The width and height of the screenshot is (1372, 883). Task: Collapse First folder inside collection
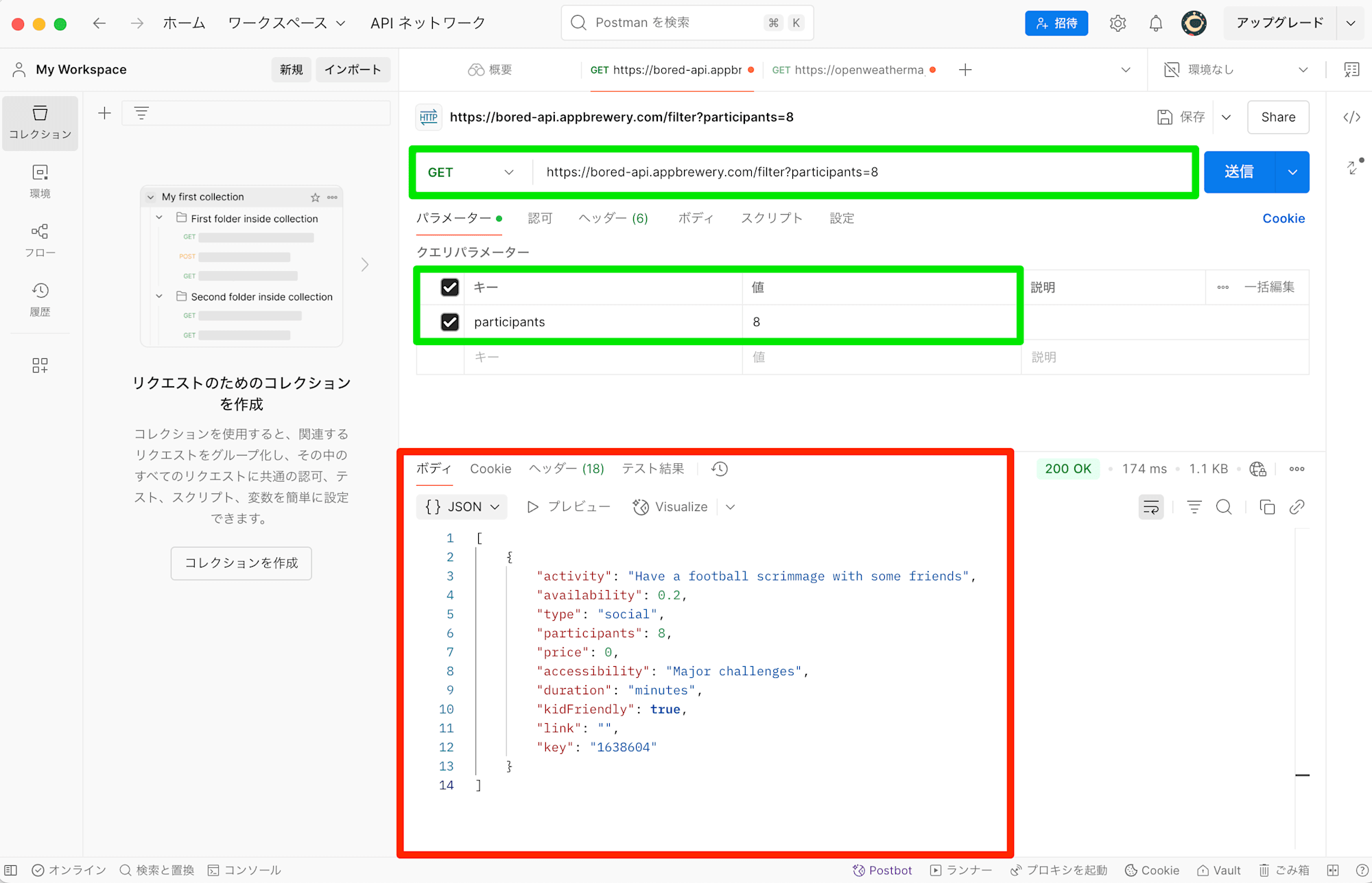[159, 218]
